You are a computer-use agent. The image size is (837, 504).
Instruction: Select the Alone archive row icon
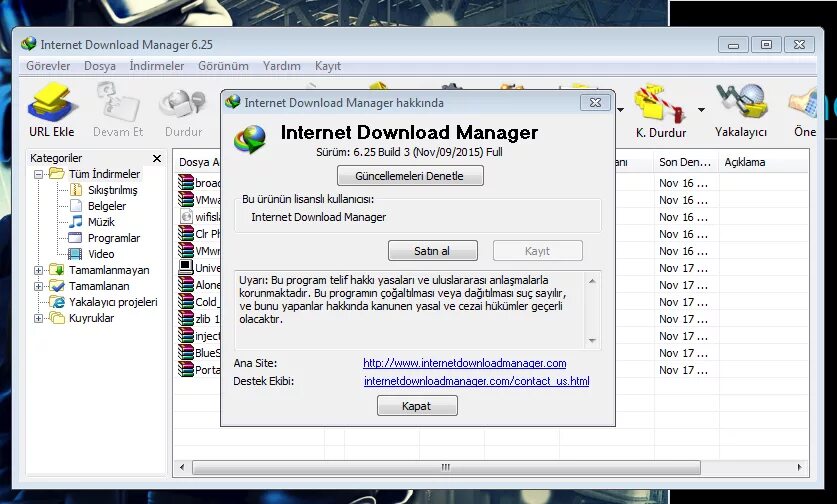tap(186, 285)
